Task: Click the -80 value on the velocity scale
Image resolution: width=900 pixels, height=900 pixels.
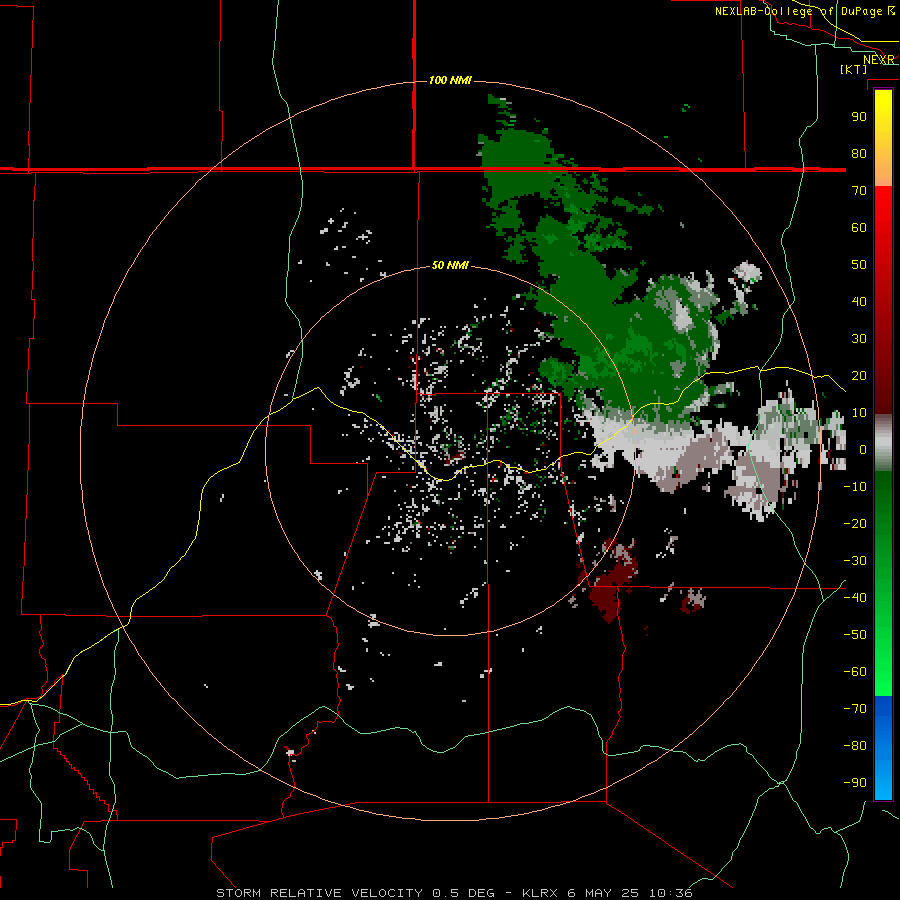Action: 855,746
